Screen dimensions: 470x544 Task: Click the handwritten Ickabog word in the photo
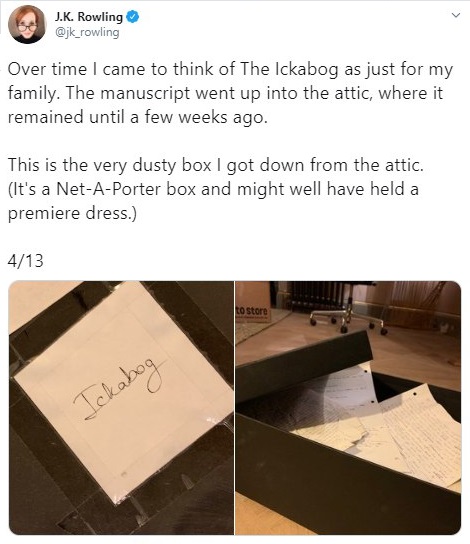tap(119, 389)
